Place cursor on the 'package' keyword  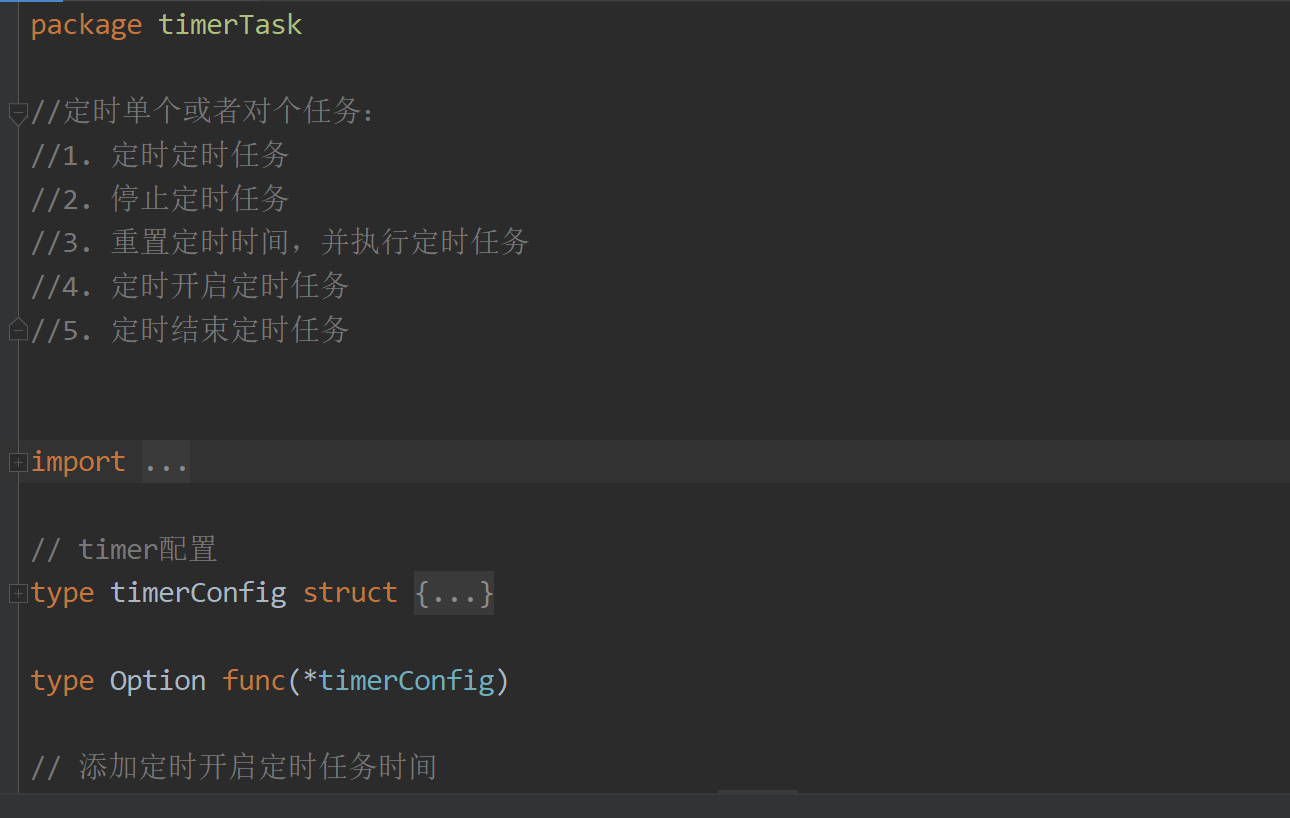pyautogui.click(x=86, y=25)
